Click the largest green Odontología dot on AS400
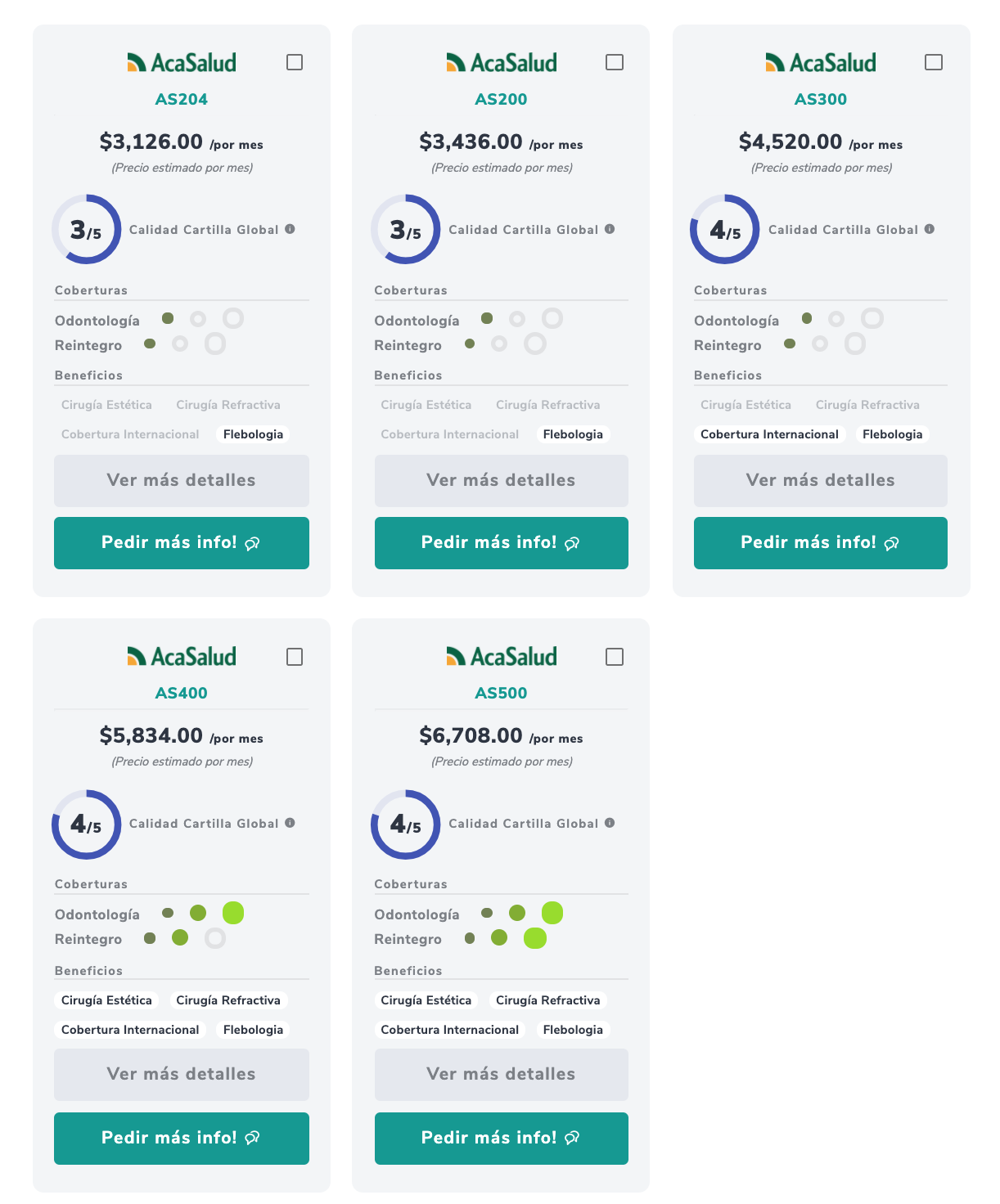Viewport: 1000px width, 1204px height. coord(233,913)
